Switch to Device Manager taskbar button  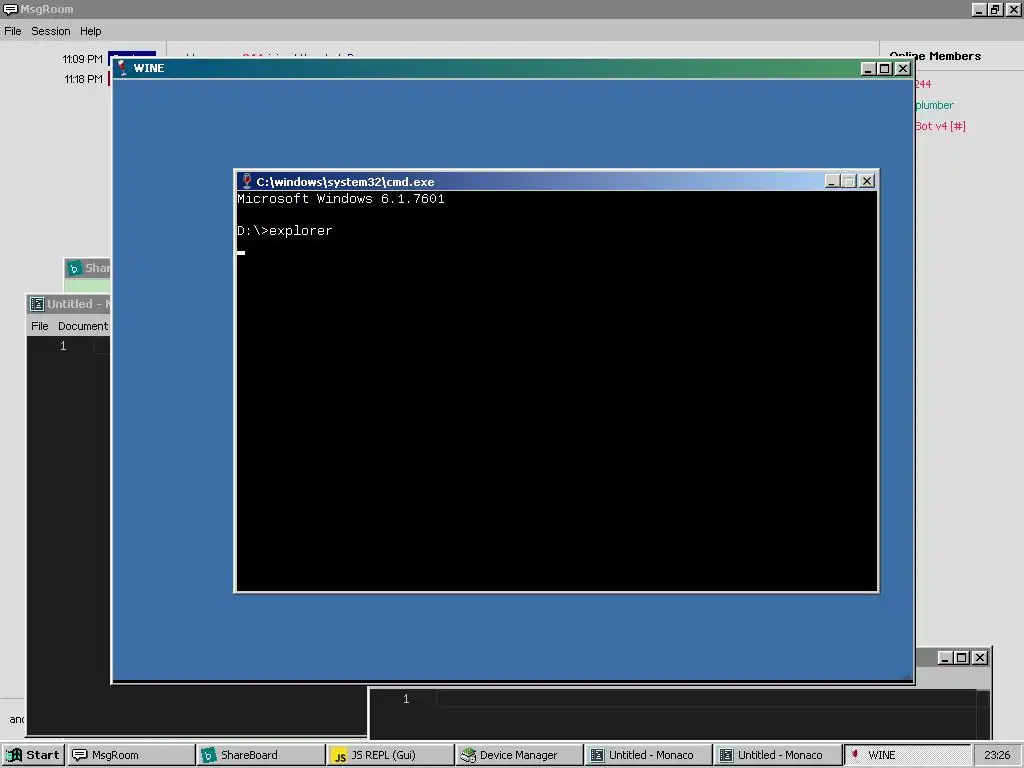click(519, 755)
